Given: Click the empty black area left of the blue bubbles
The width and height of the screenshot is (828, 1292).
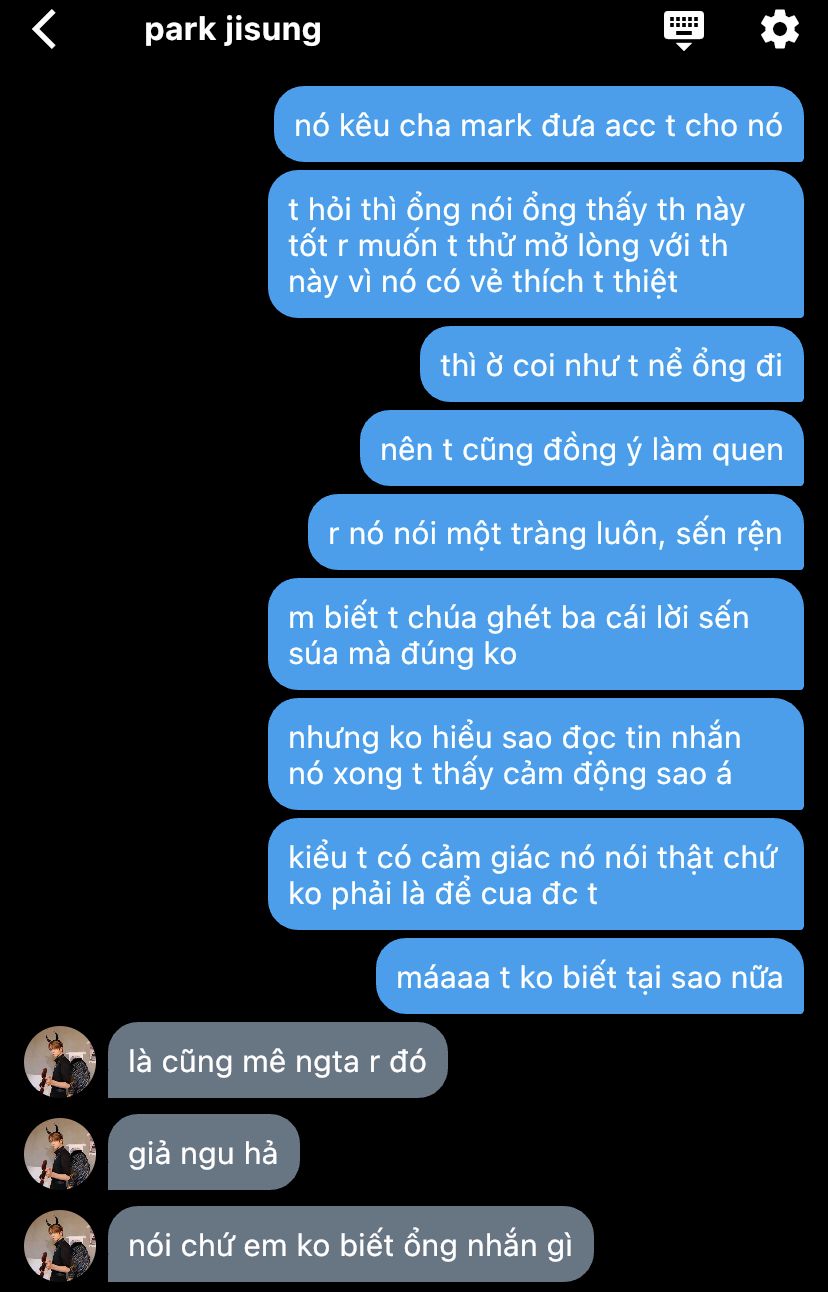Looking at the screenshot, I should pos(130,500).
